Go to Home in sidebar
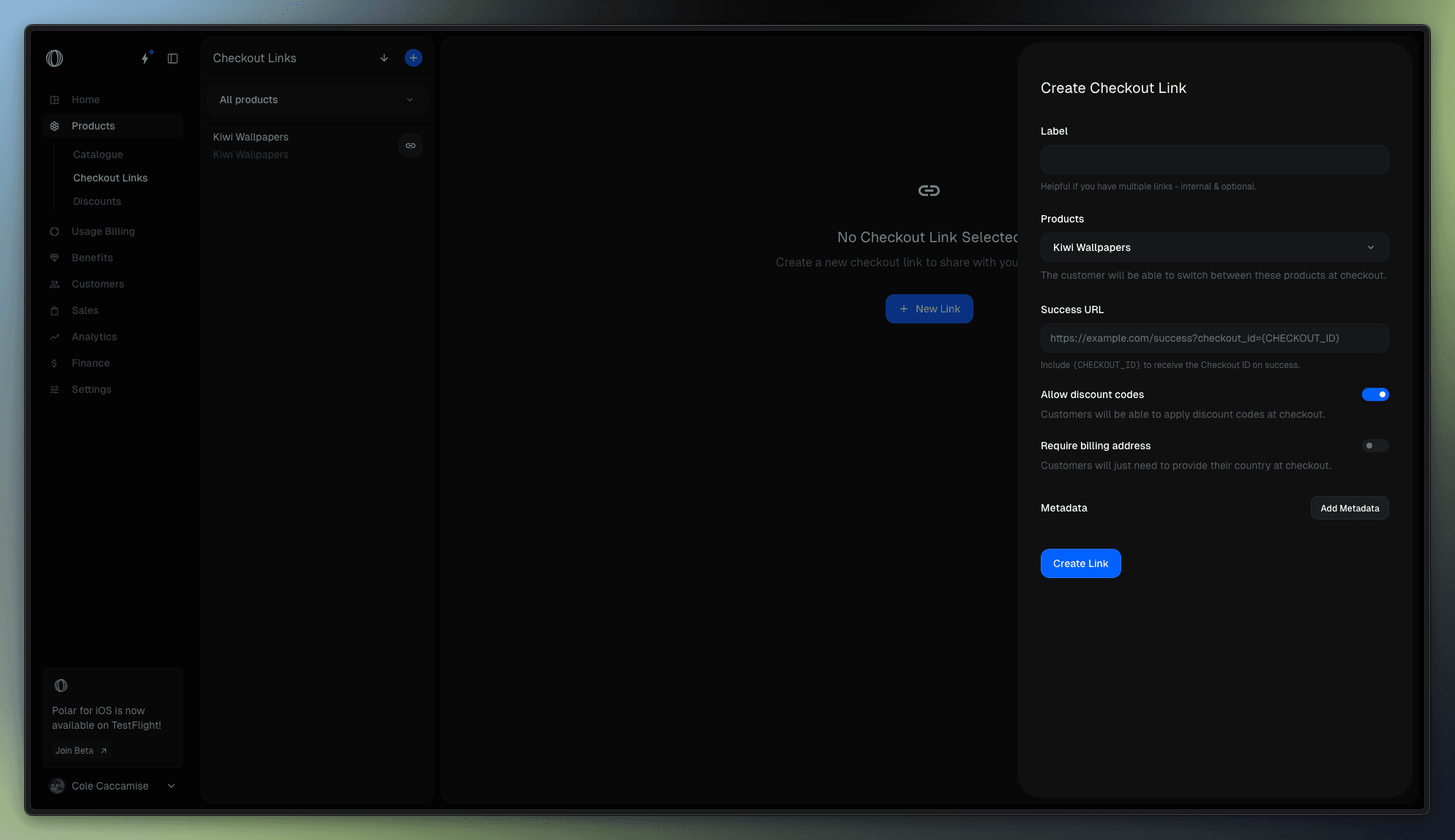Viewport: 1455px width, 840px height. coord(113,100)
